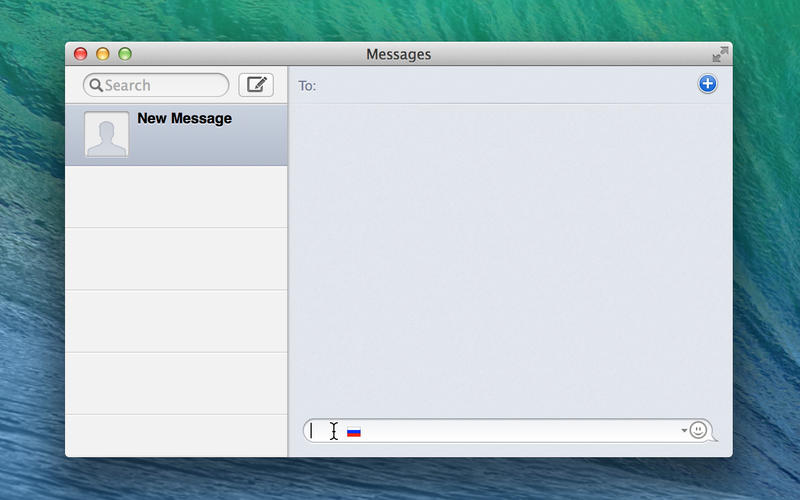
Task: Open the emoji smiley picker
Action: 698,430
